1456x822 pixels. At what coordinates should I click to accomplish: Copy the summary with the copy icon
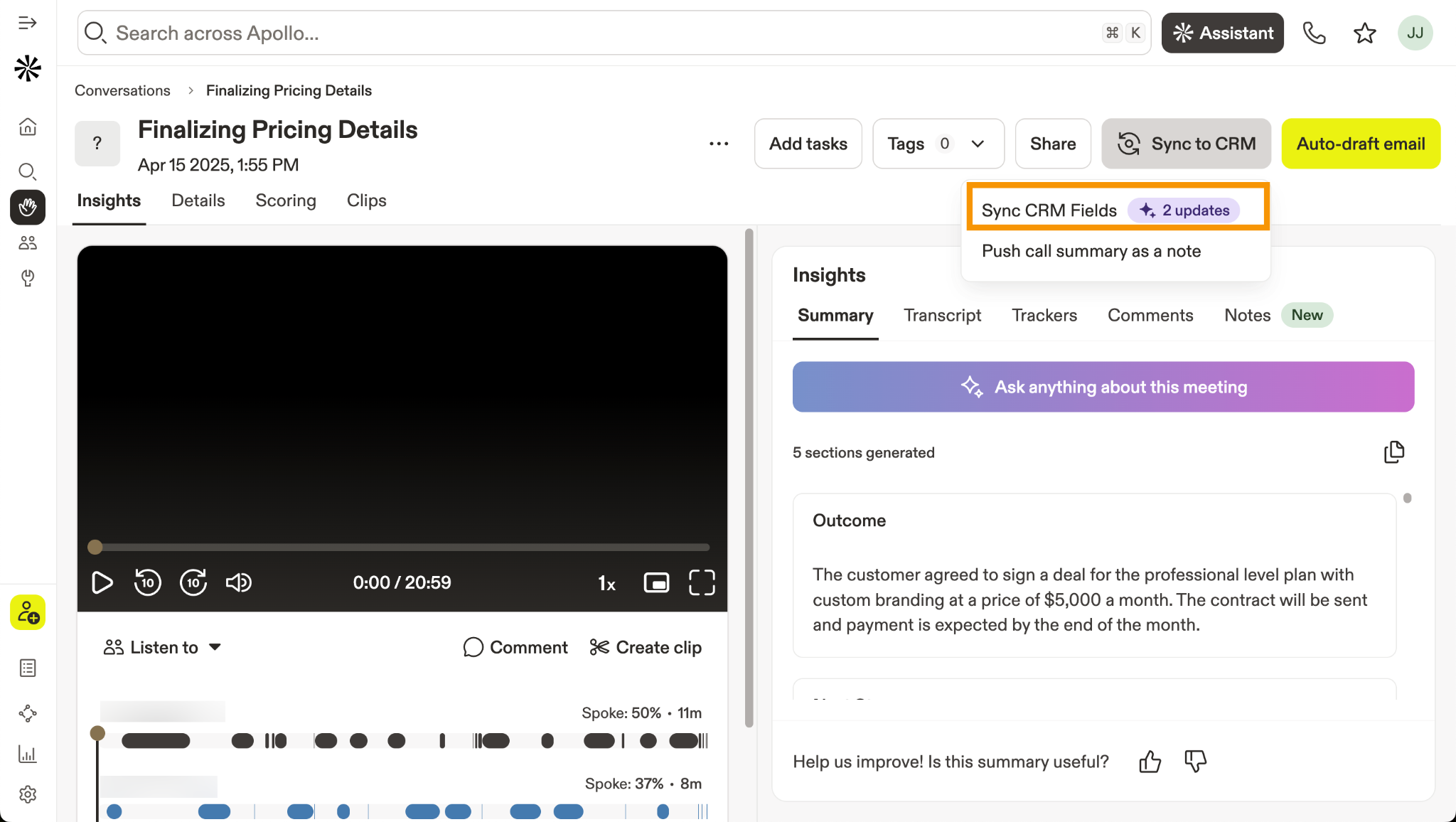pos(1394,452)
